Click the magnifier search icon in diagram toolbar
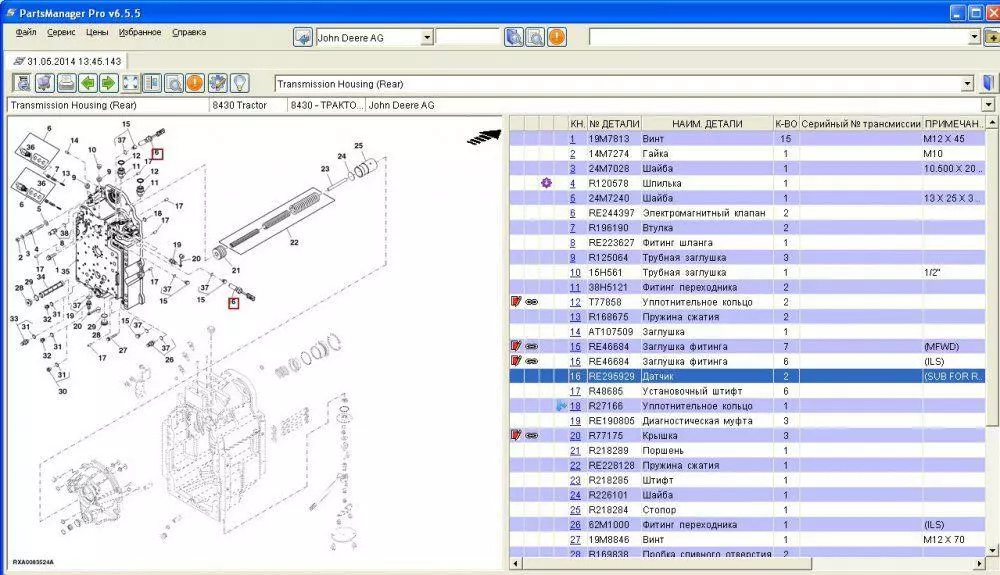1000x575 pixels. (173, 83)
